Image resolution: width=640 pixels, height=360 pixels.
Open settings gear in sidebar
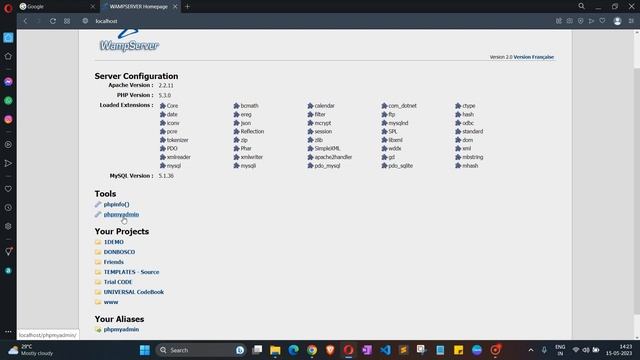click(8, 226)
